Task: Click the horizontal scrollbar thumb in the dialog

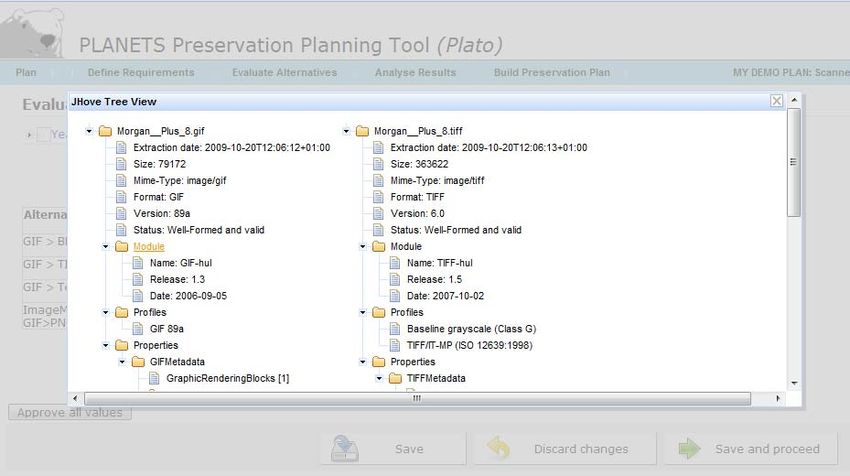Action: tap(417, 398)
